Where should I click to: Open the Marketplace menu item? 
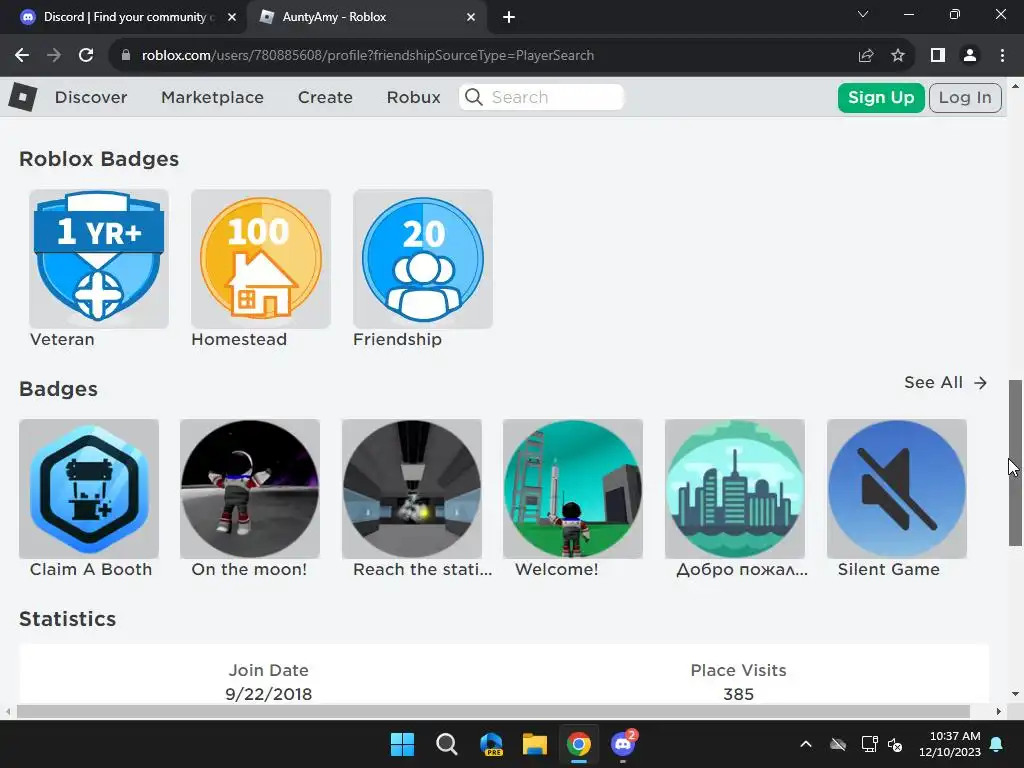pyautogui.click(x=212, y=97)
